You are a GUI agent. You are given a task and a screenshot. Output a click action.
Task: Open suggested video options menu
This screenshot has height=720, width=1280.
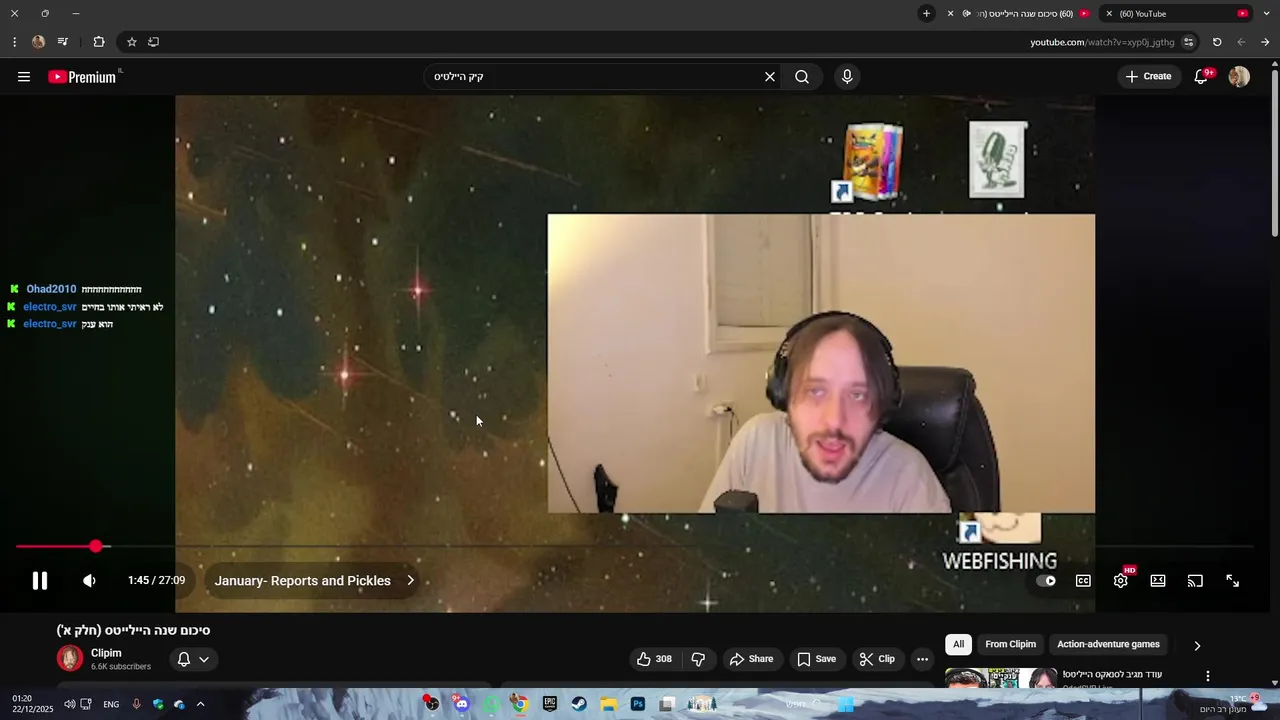[1208, 676]
